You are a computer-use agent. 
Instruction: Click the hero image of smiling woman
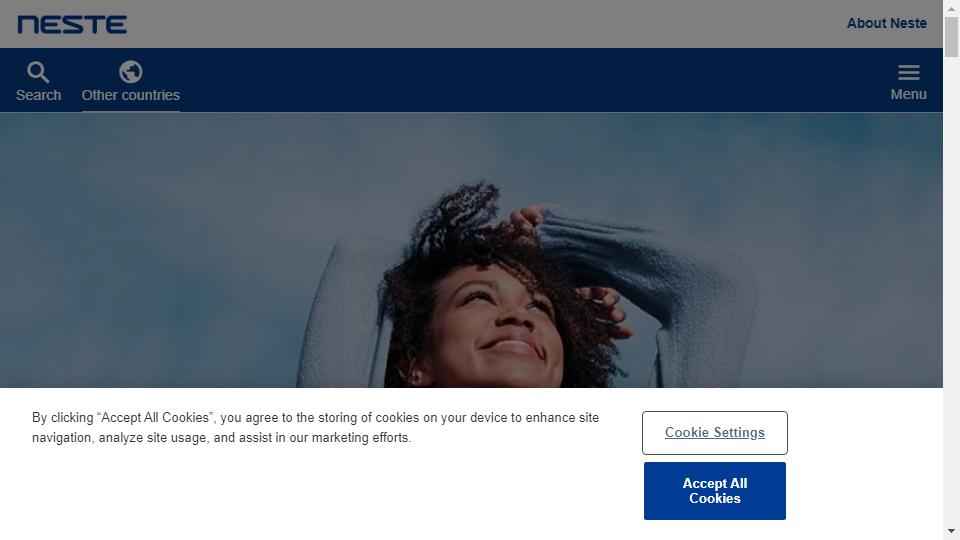[x=471, y=250]
